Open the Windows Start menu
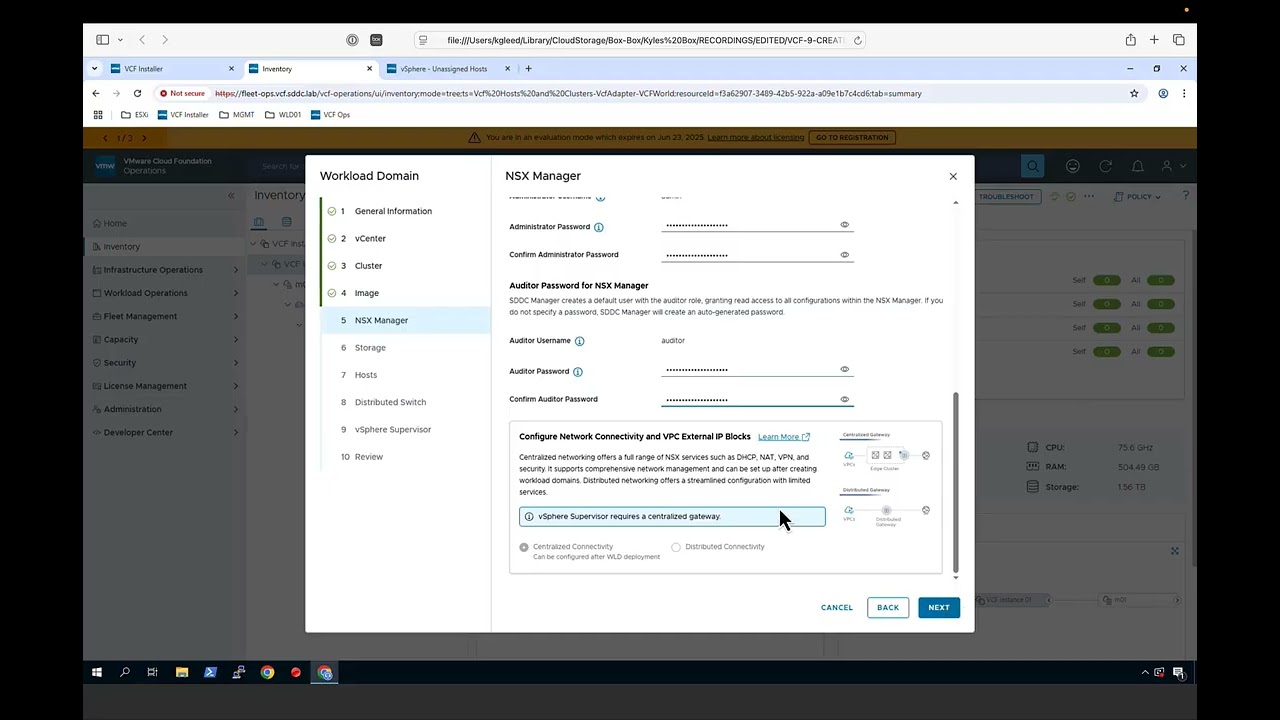1280x720 pixels. point(97,673)
